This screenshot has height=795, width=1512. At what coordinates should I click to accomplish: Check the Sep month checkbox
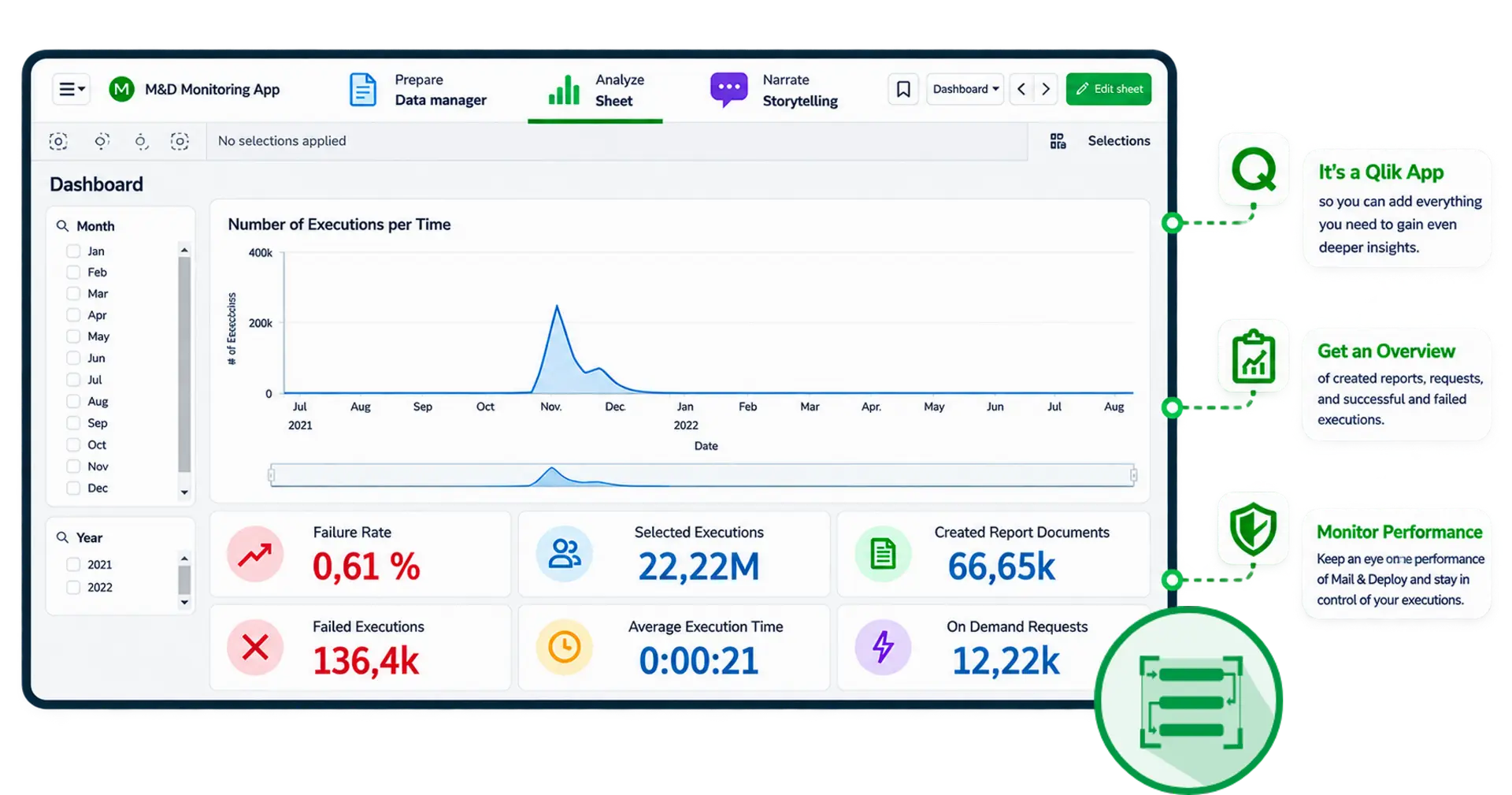(73, 423)
